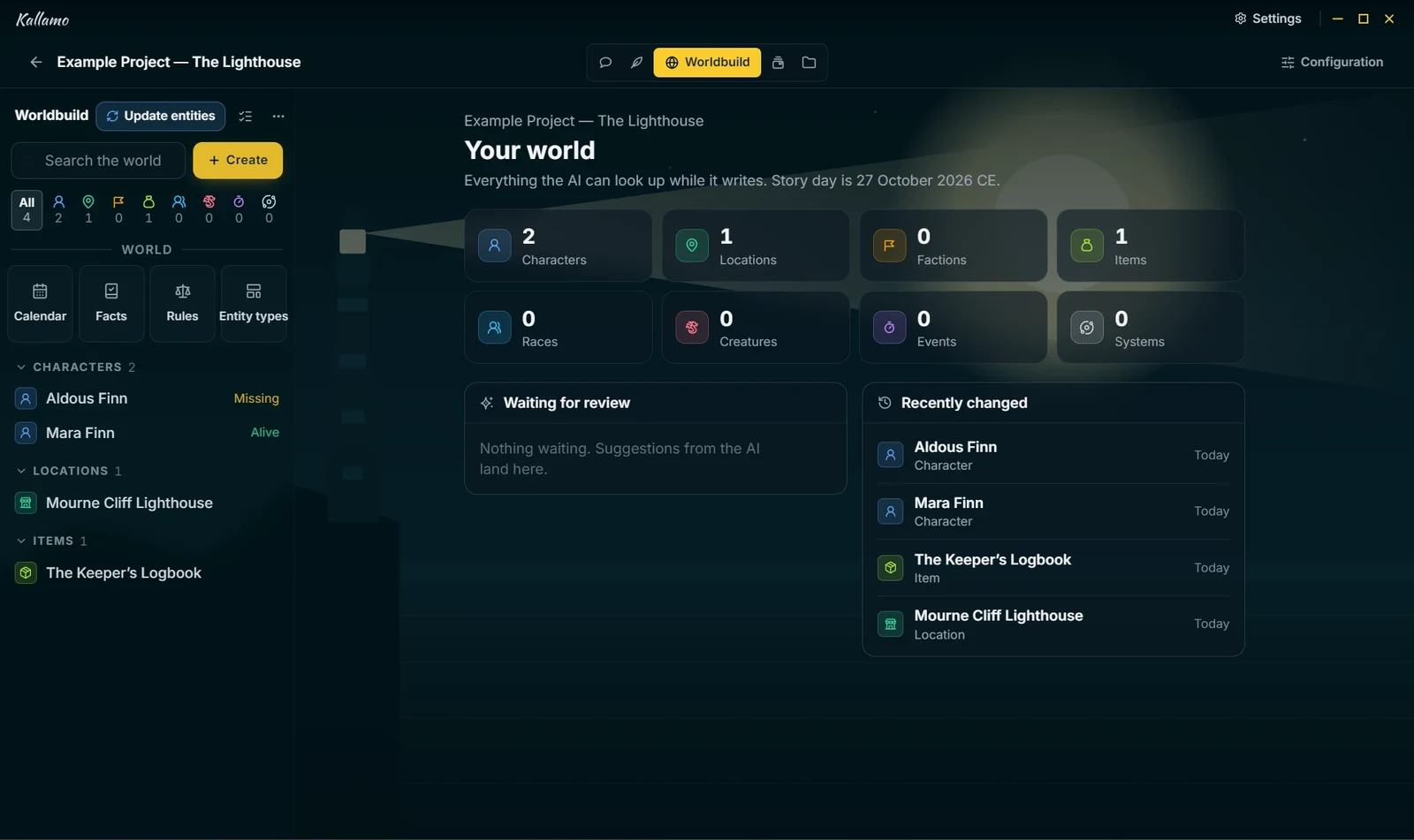Viewport: 1414px width, 840px height.
Task: Filter entities by systems orbit icon
Action: click(269, 209)
